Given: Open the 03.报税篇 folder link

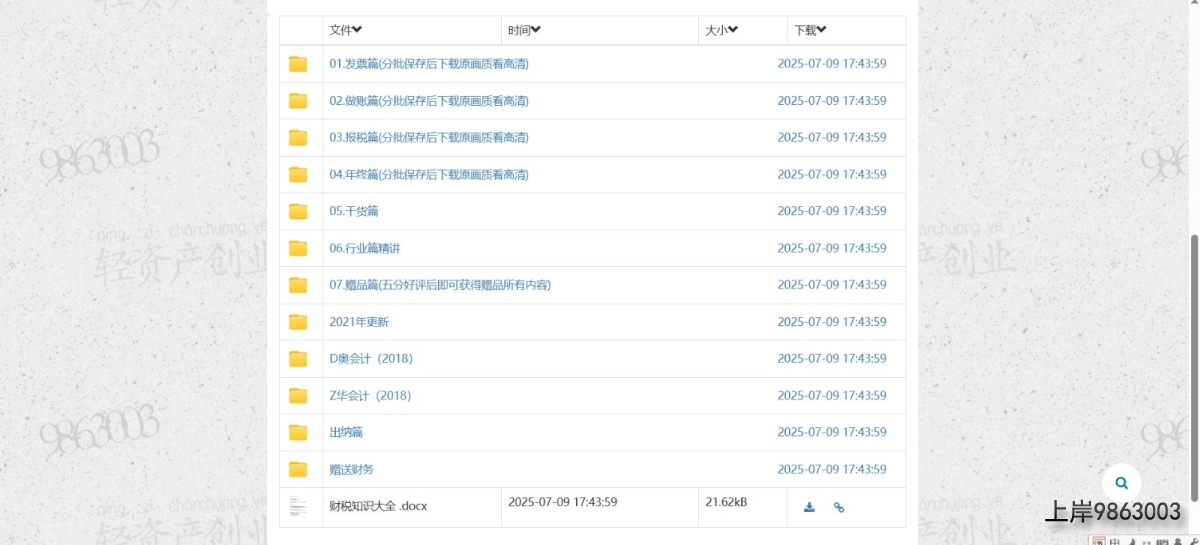Looking at the screenshot, I should [x=429, y=138].
